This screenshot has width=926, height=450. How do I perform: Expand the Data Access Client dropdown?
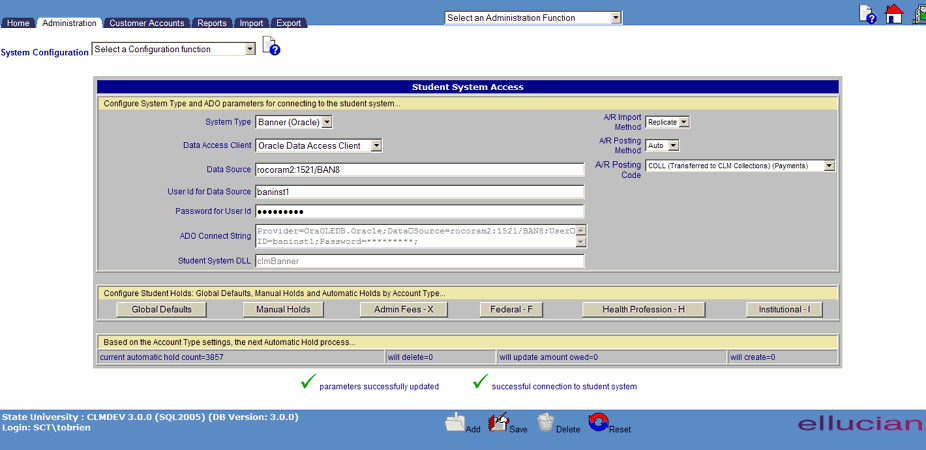[x=318, y=146]
